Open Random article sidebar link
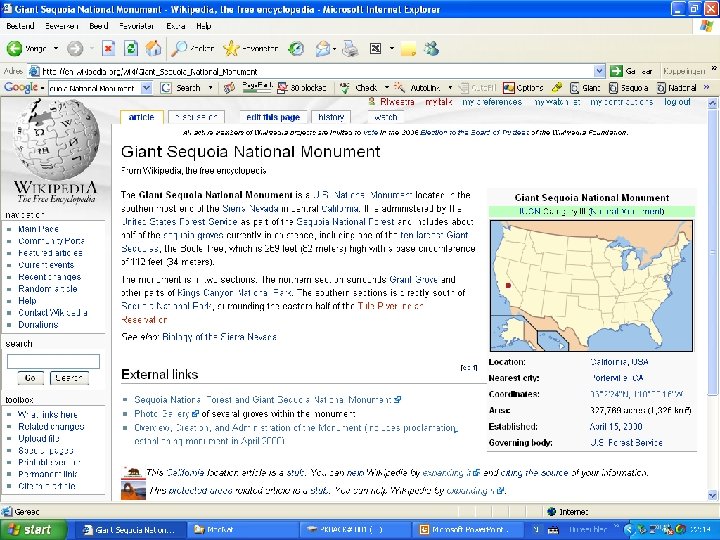 point(48,288)
